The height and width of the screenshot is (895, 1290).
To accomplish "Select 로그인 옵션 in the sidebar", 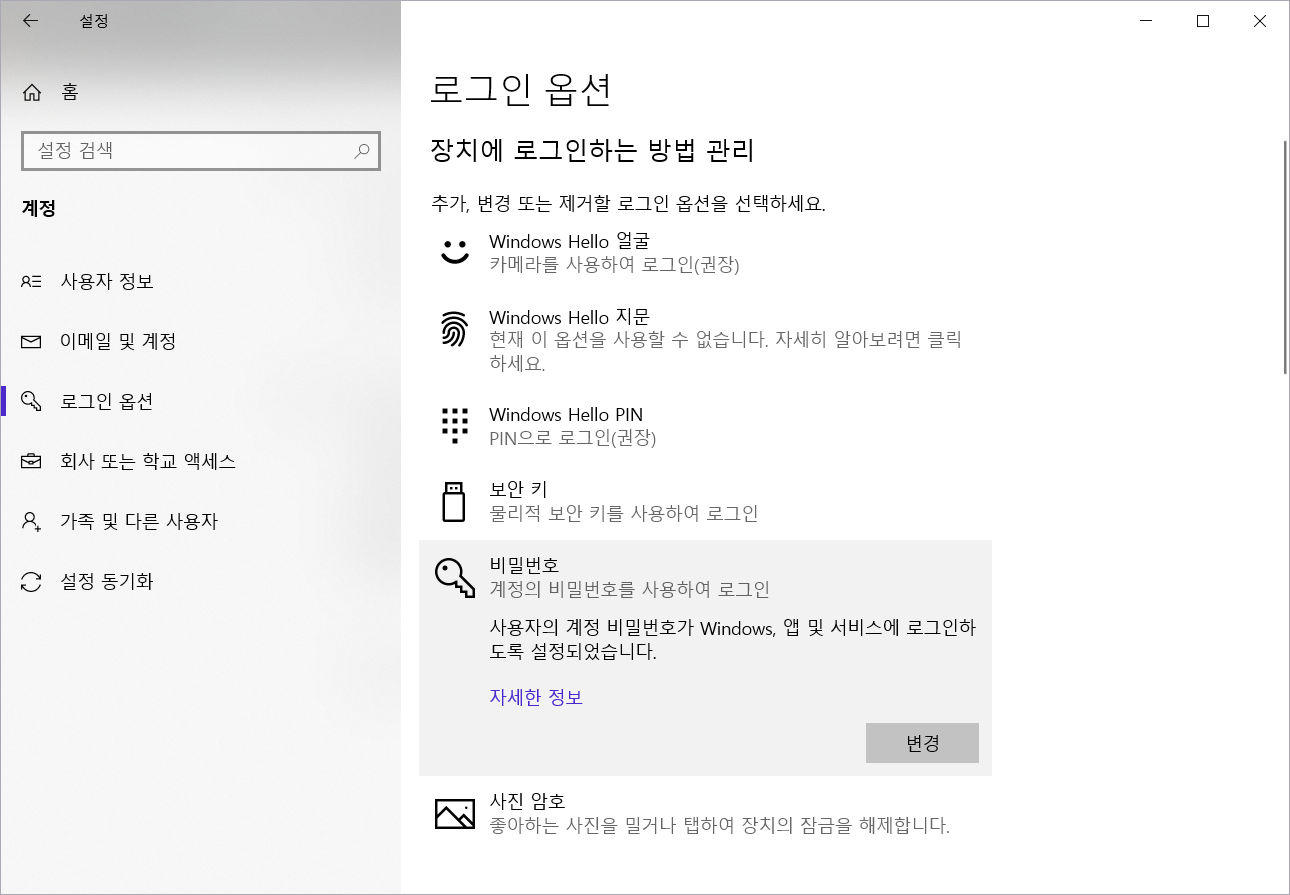I will click(x=200, y=401).
